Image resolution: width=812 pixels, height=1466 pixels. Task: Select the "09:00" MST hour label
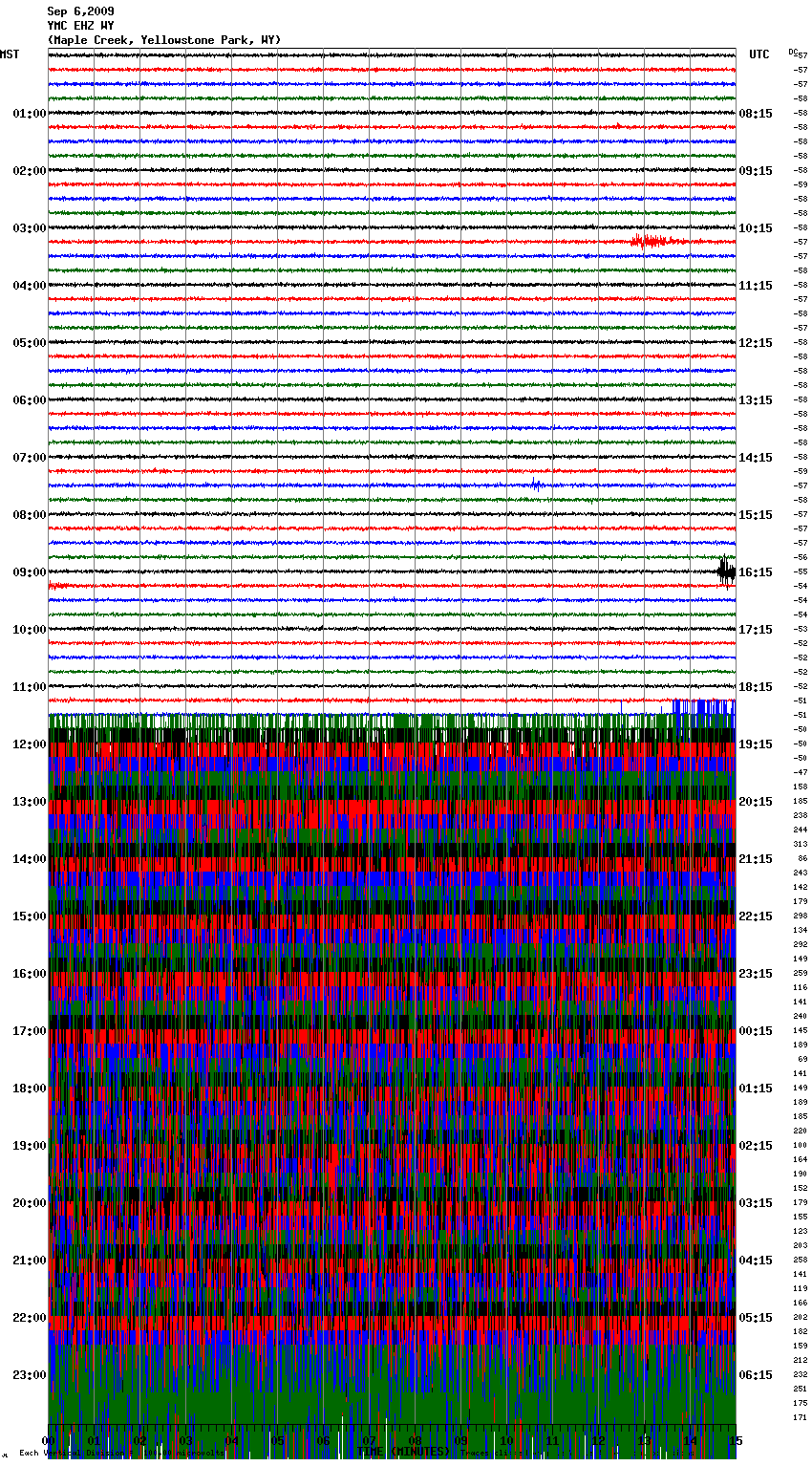tap(30, 572)
